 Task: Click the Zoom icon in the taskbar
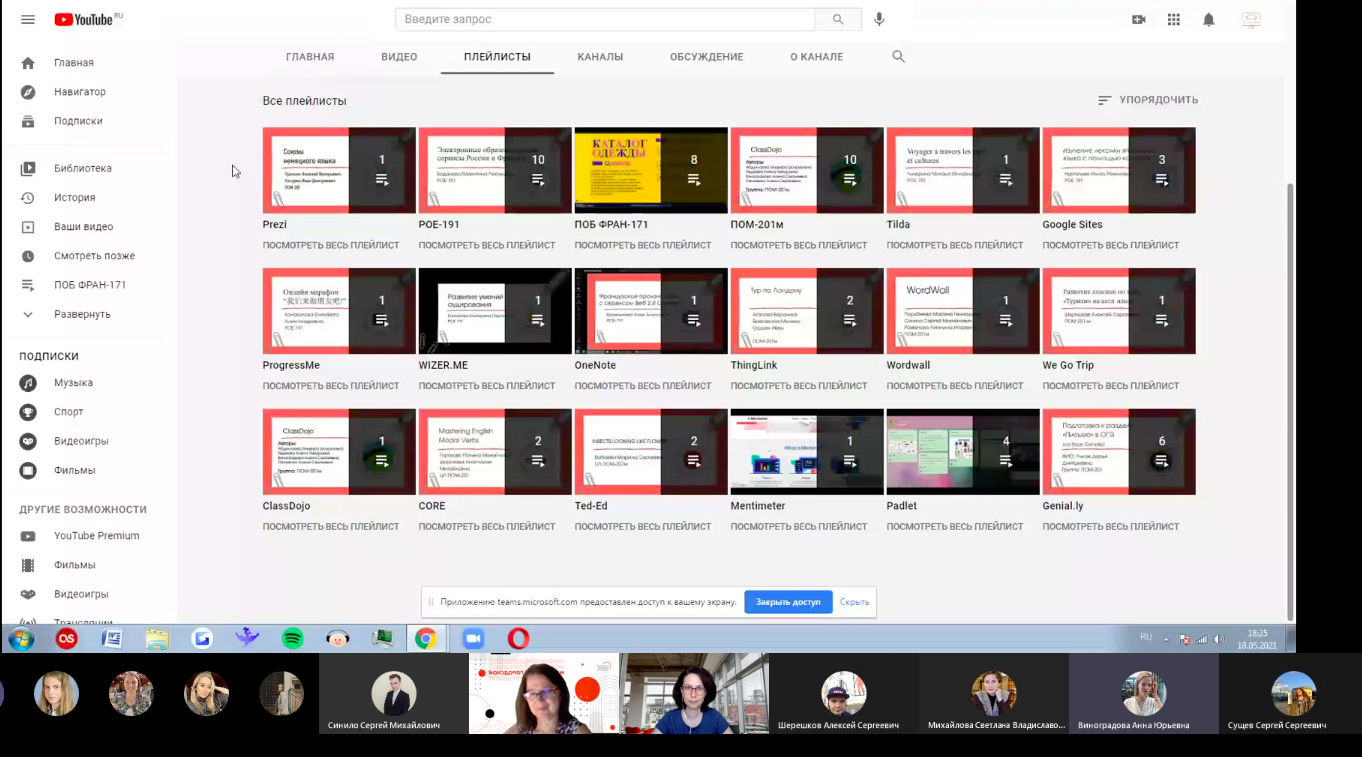(x=472, y=639)
